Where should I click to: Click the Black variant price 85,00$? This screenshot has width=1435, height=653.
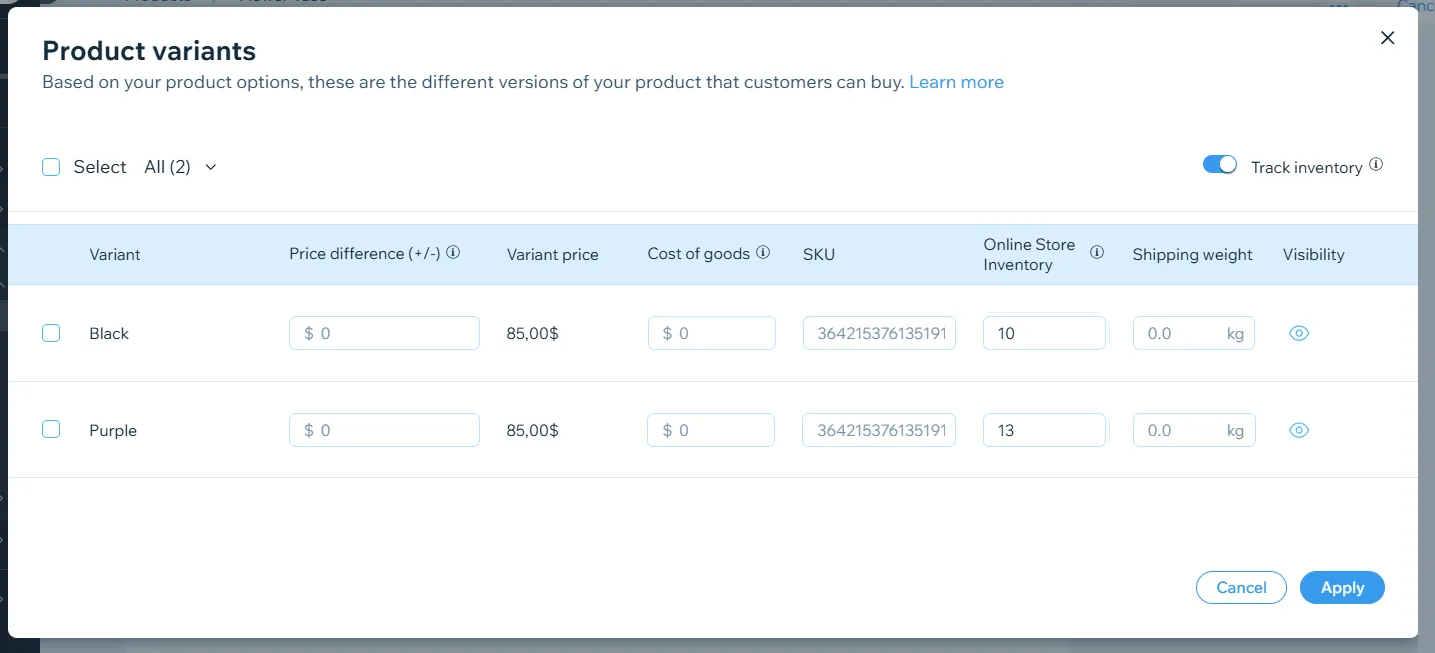(532, 334)
